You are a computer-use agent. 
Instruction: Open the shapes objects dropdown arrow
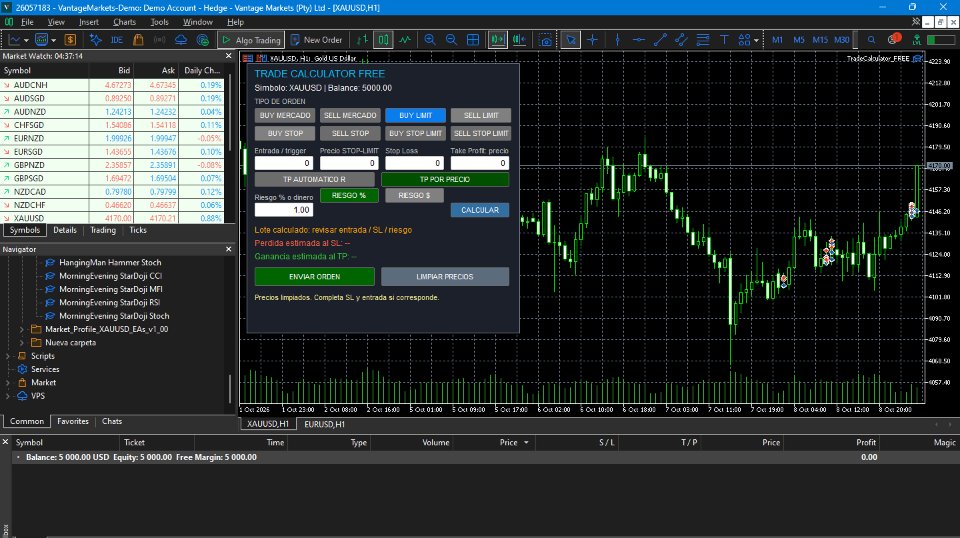point(756,40)
